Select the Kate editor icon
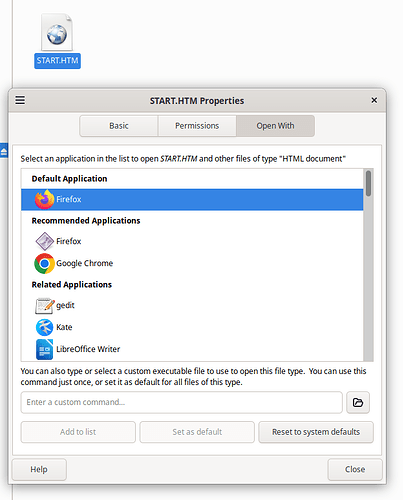Screen dimensions: 403x500 click(x=44, y=327)
